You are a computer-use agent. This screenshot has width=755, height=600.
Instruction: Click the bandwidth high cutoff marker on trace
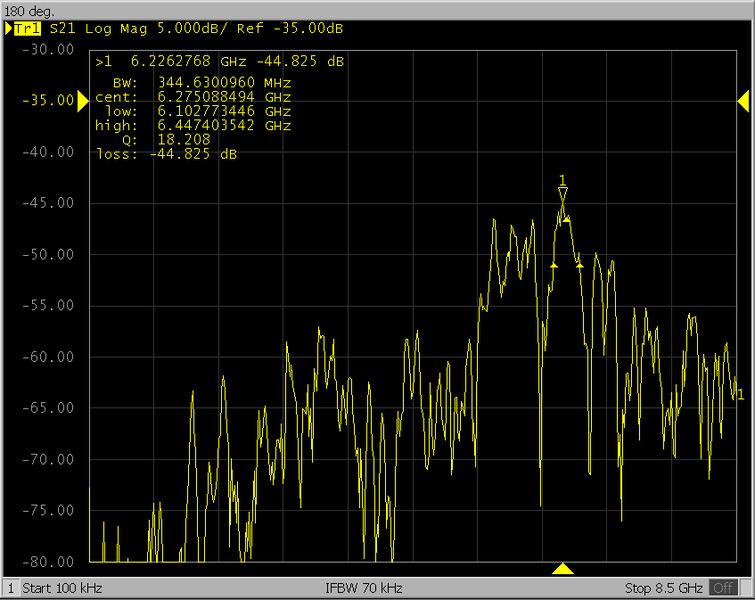(579, 265)
